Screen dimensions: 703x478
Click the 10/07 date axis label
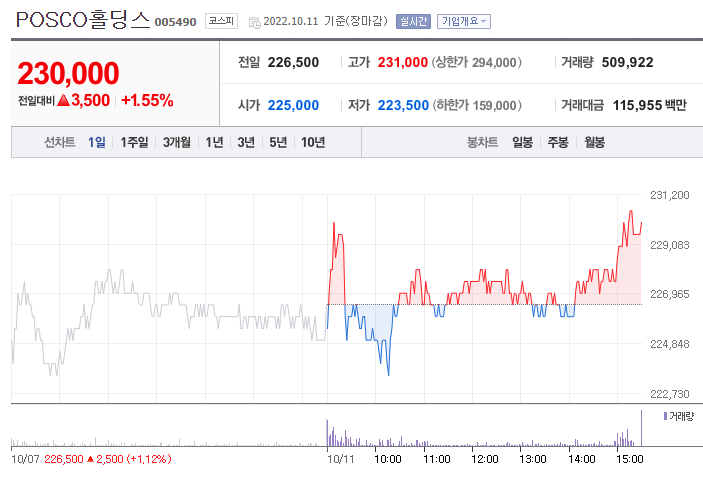(25, 459)
